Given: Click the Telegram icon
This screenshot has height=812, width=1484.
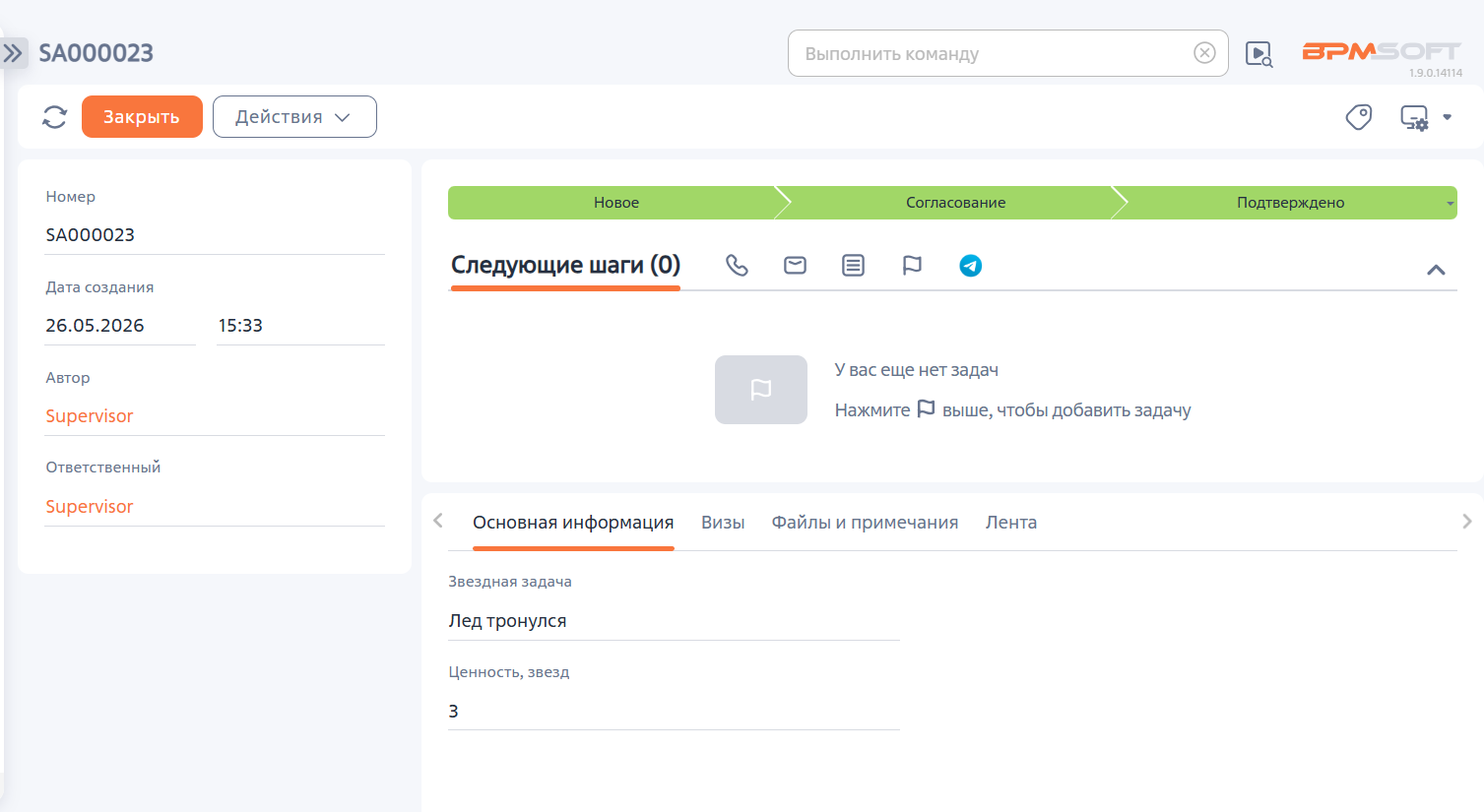Looking at the screenshot, I should point(970,266).
